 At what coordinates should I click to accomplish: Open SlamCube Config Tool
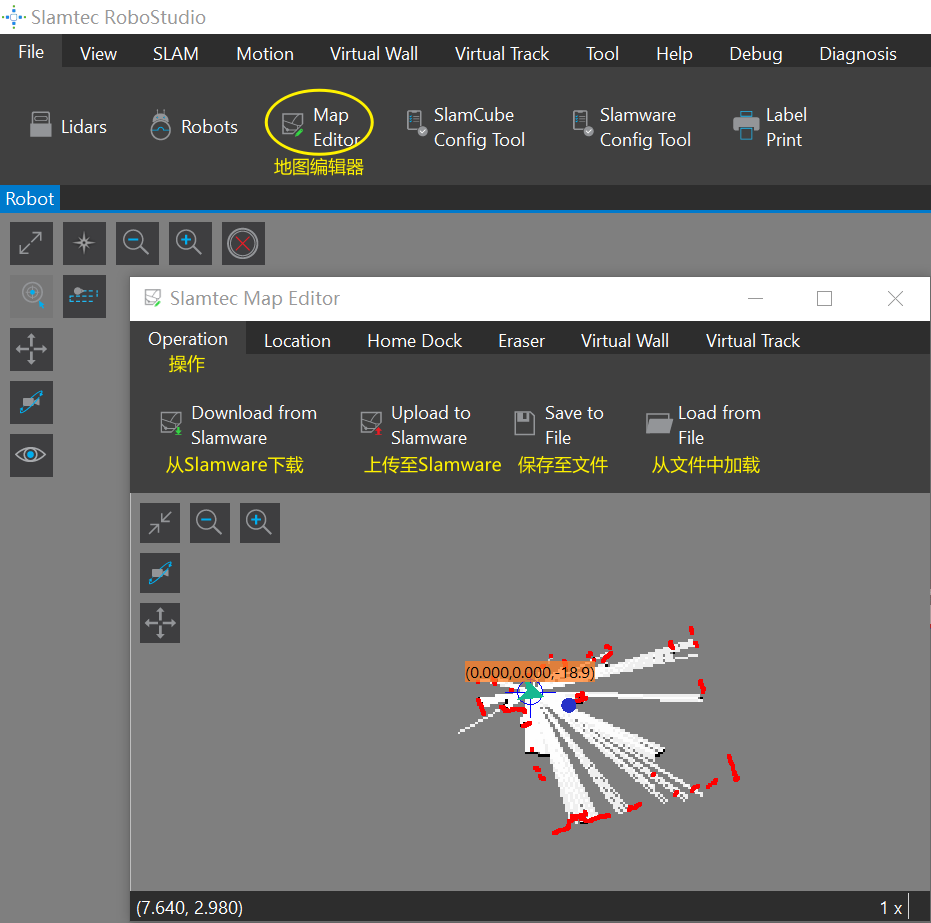coord(466,126)
